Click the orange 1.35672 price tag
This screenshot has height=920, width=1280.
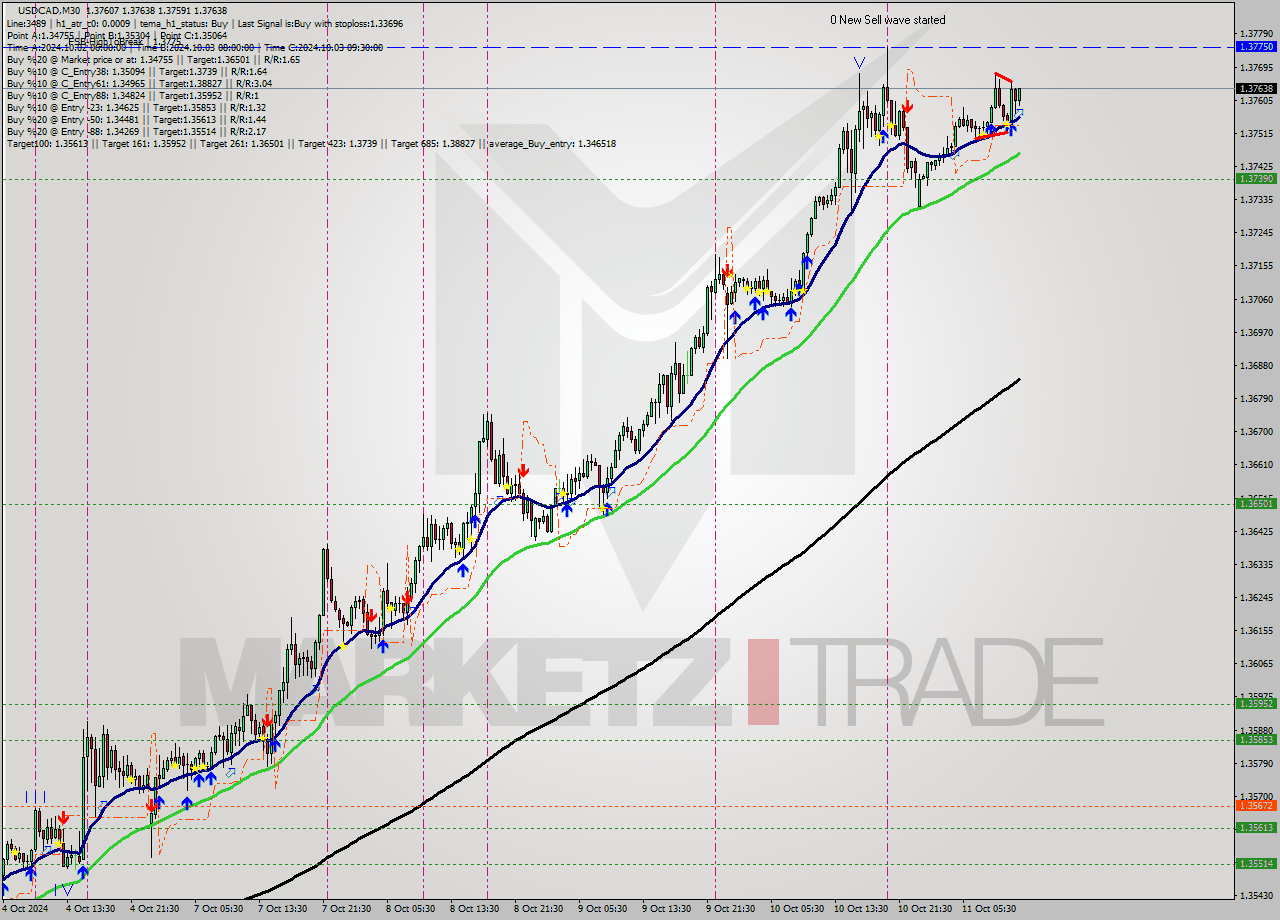coord(1256,805)
